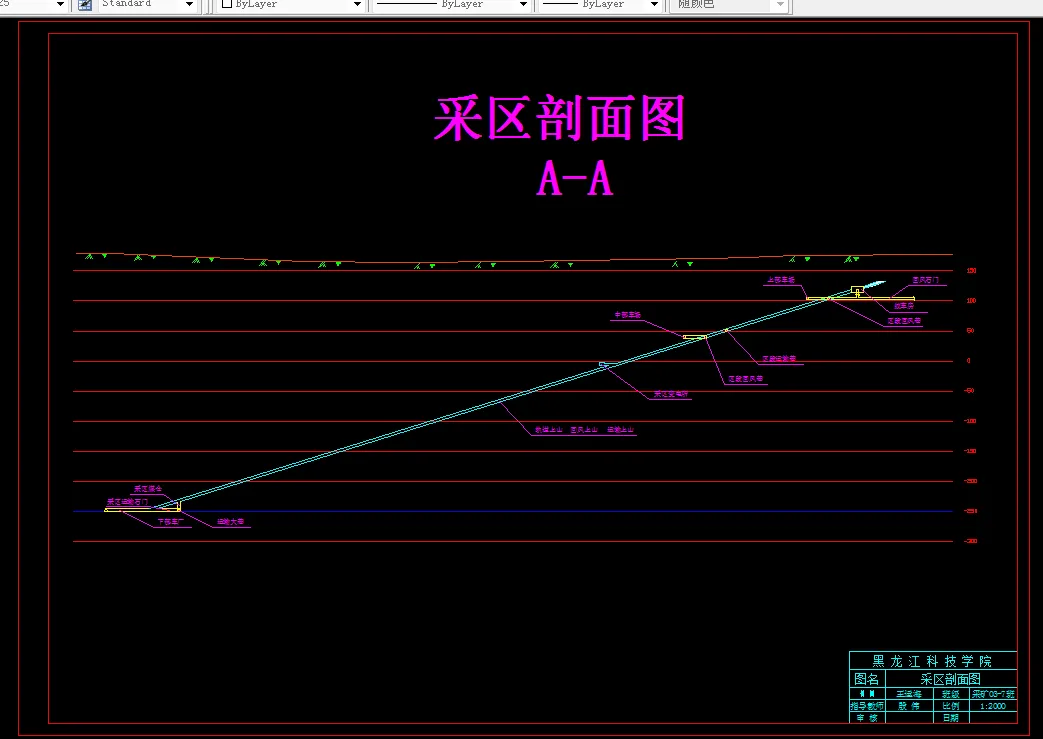The image size is (1043, 739).
Task: Select the 上部车场 annotation label
Action: coord(781,280)
